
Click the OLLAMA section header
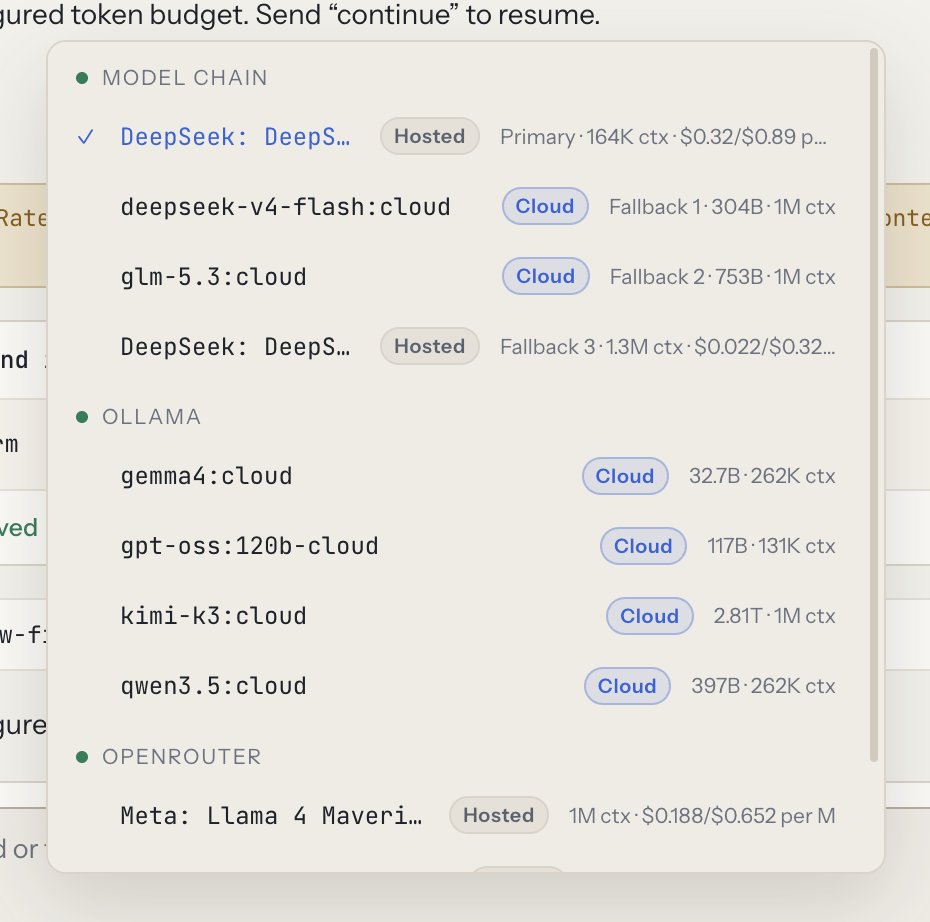[152, 417]
